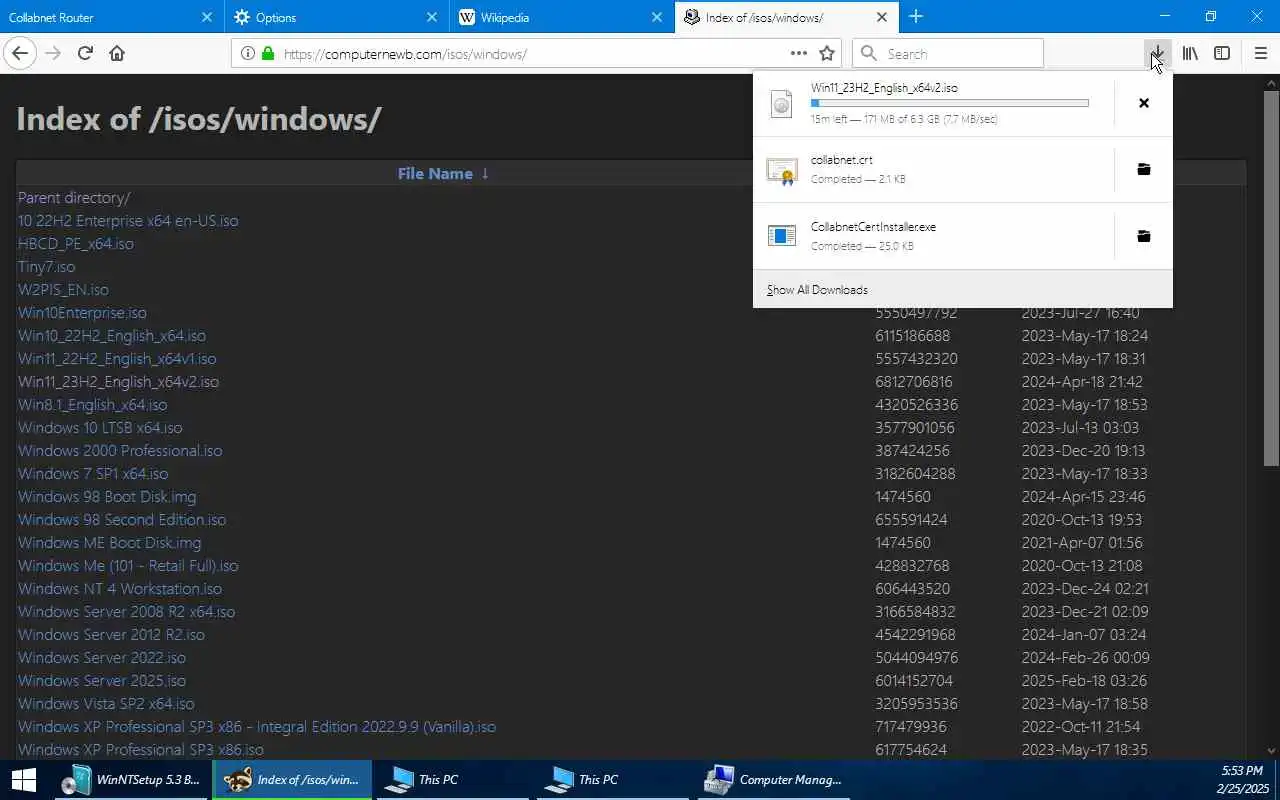Download Windows Vista SP2 x64.iso

tap(106, 704)
